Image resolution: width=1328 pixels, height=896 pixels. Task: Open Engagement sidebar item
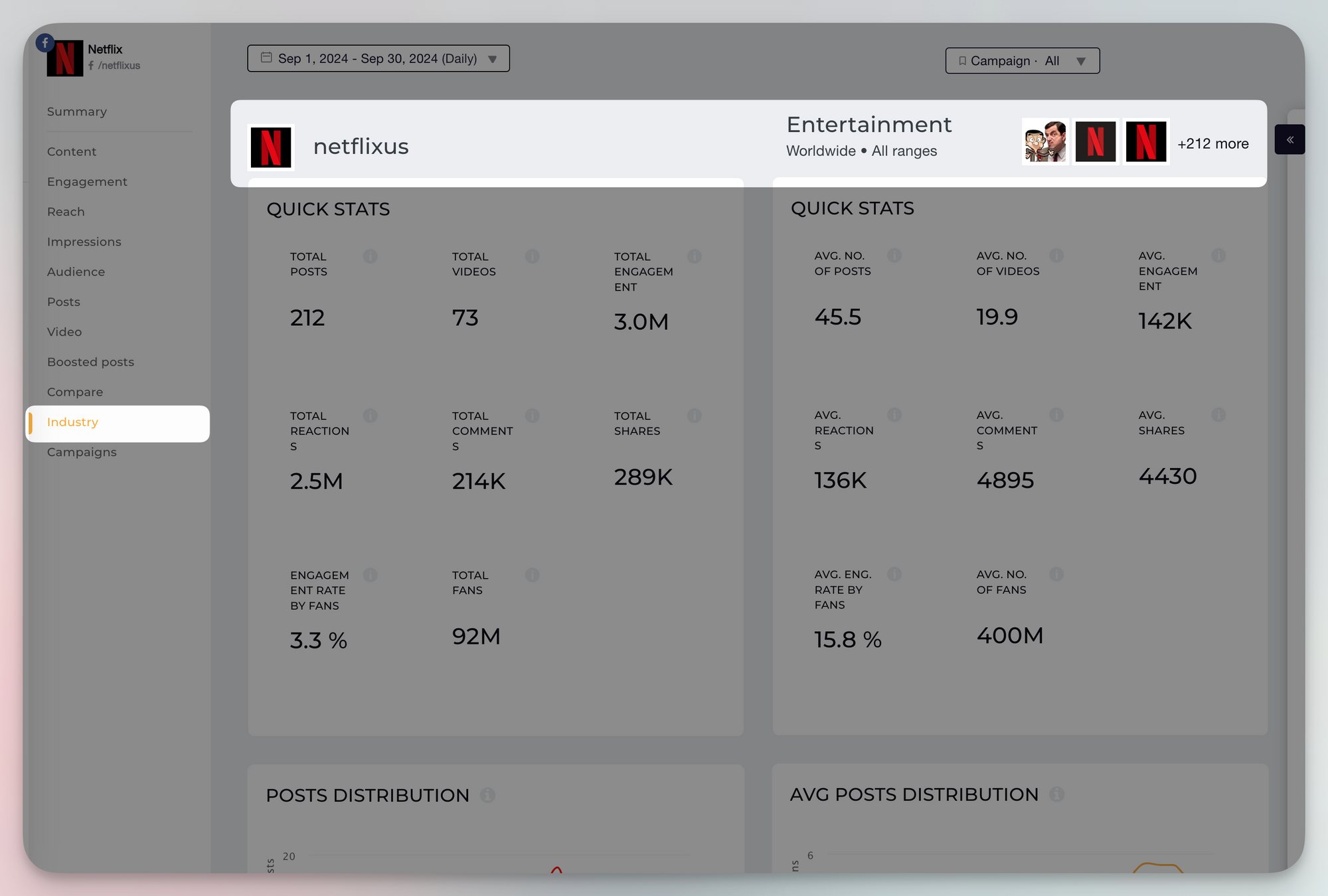(87, 182)
